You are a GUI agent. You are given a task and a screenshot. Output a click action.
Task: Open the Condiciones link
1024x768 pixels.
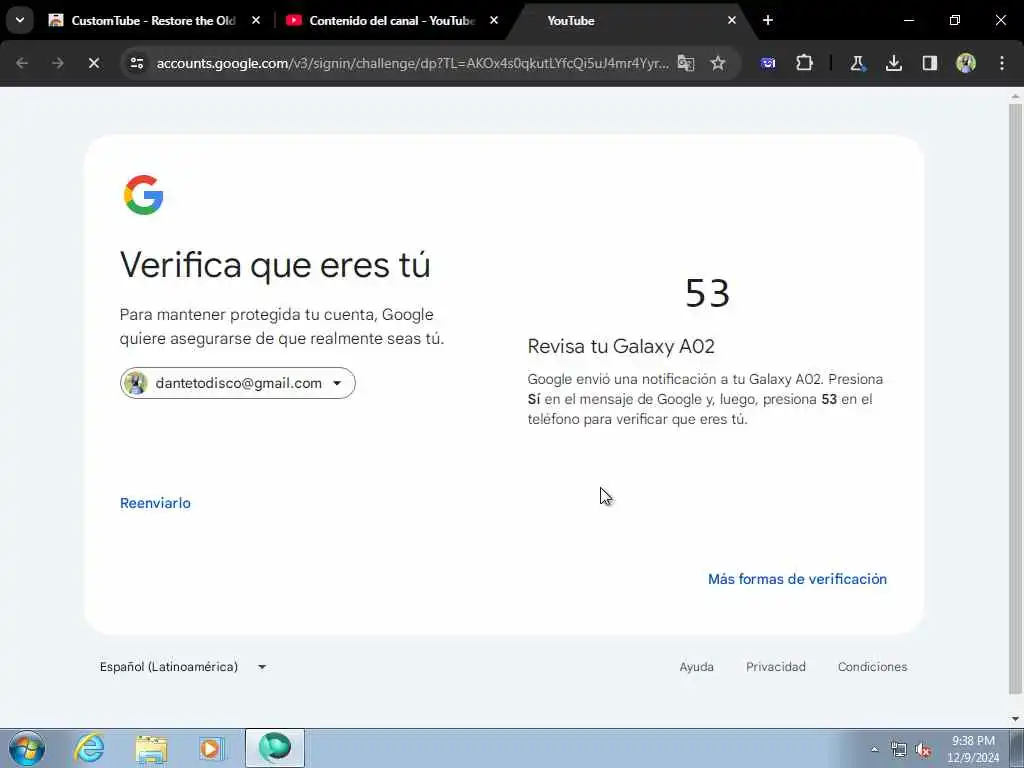pos(872,667)
